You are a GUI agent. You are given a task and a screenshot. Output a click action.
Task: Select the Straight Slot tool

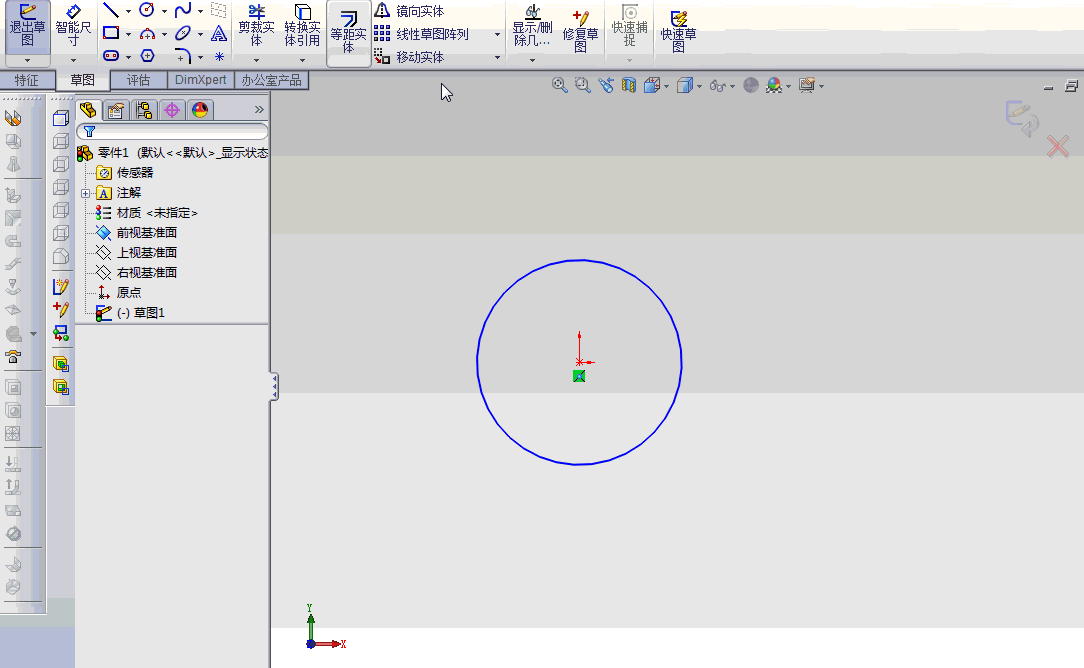tap(111, 56)
